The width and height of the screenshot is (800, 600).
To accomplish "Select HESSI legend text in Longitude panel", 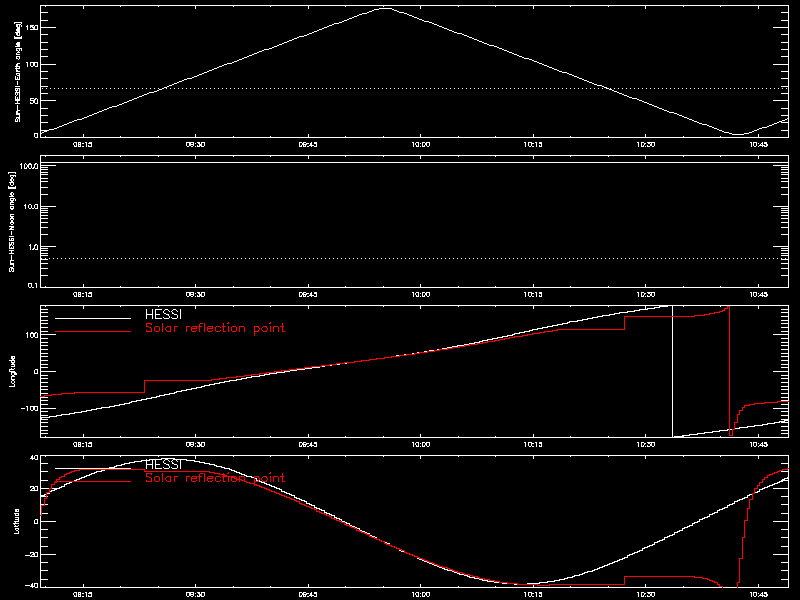I will coord(163,315).
